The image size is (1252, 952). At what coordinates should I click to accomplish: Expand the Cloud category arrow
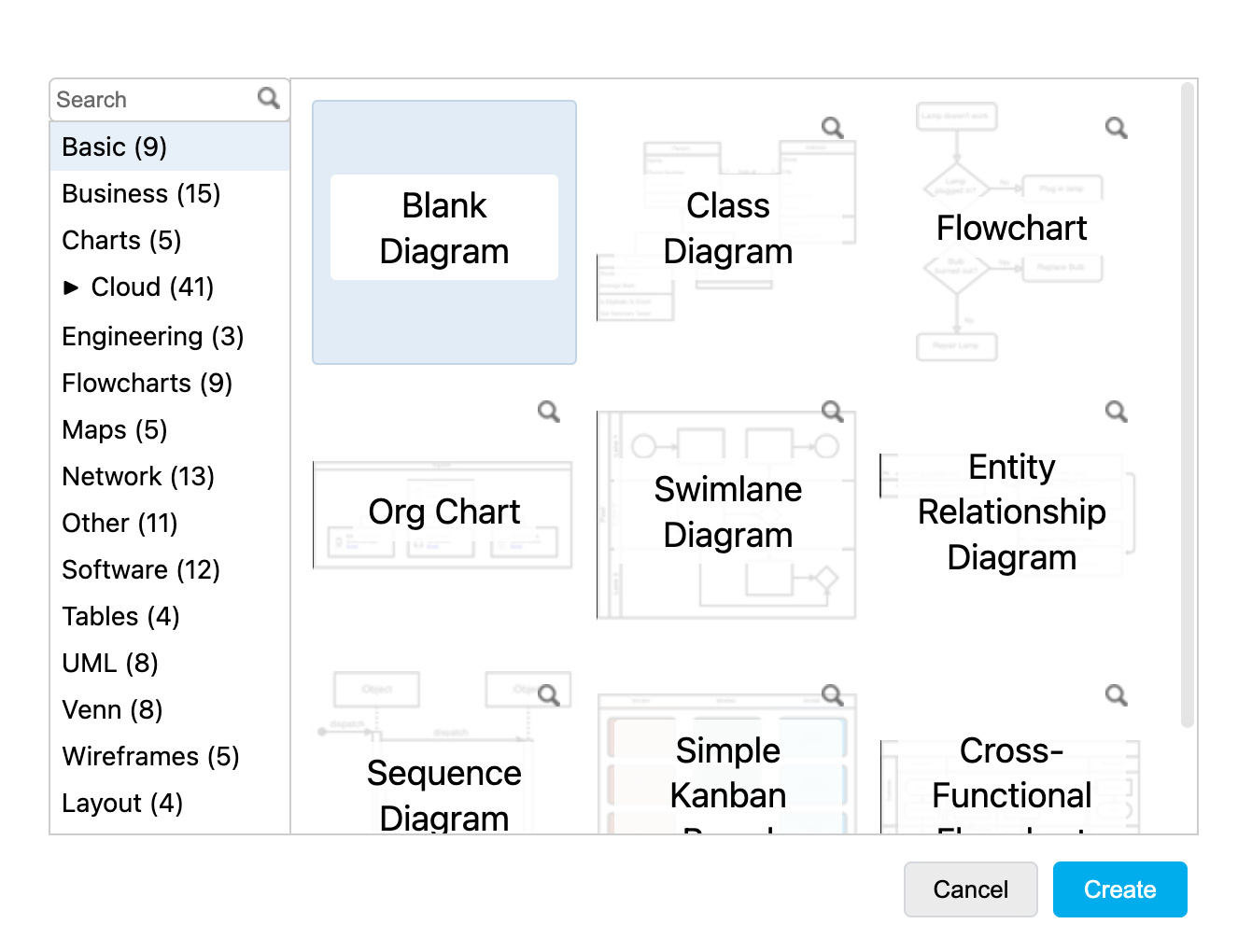point(71,287)
